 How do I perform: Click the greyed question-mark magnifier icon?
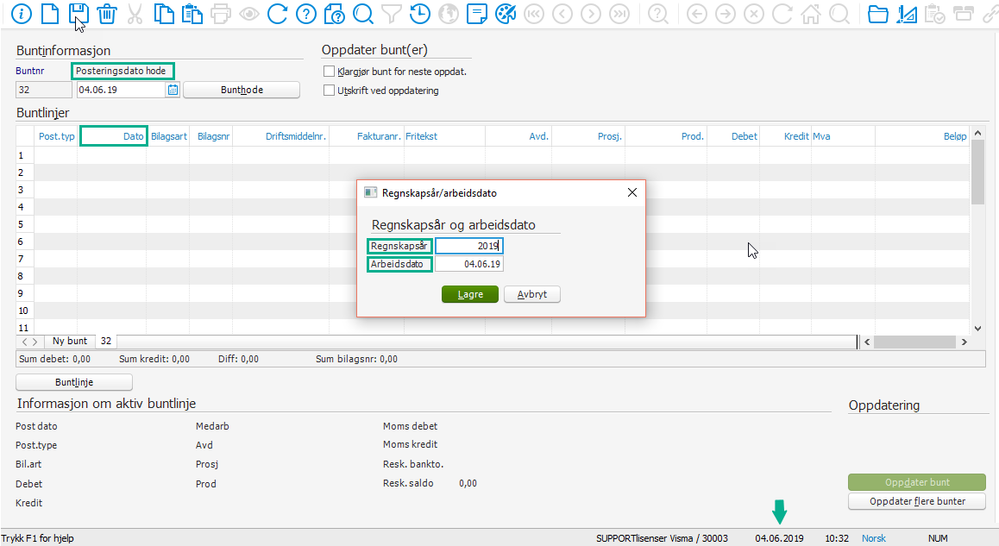[658, 13]
